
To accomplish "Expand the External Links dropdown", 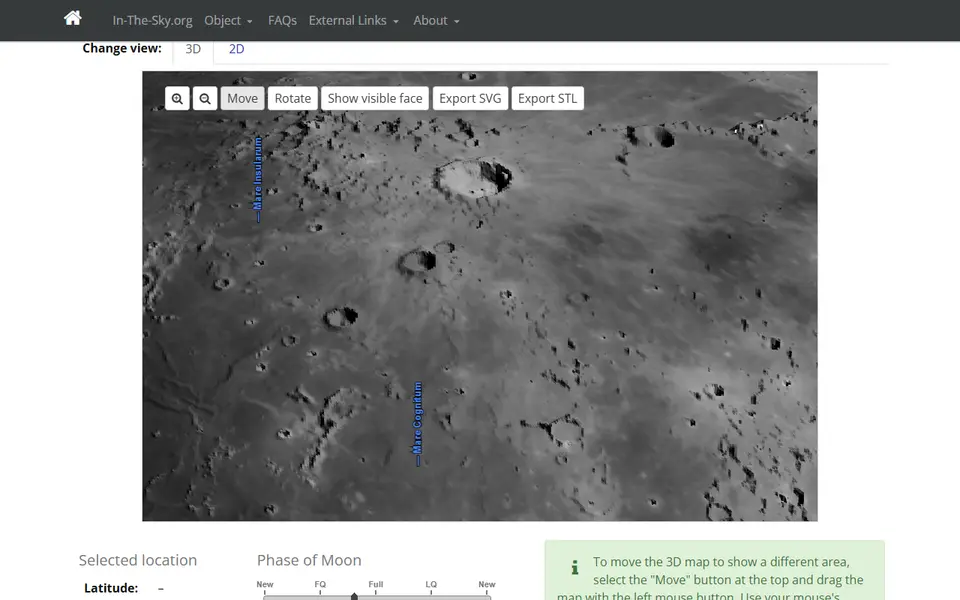I will pyautogui.click(x=354, y=20).
